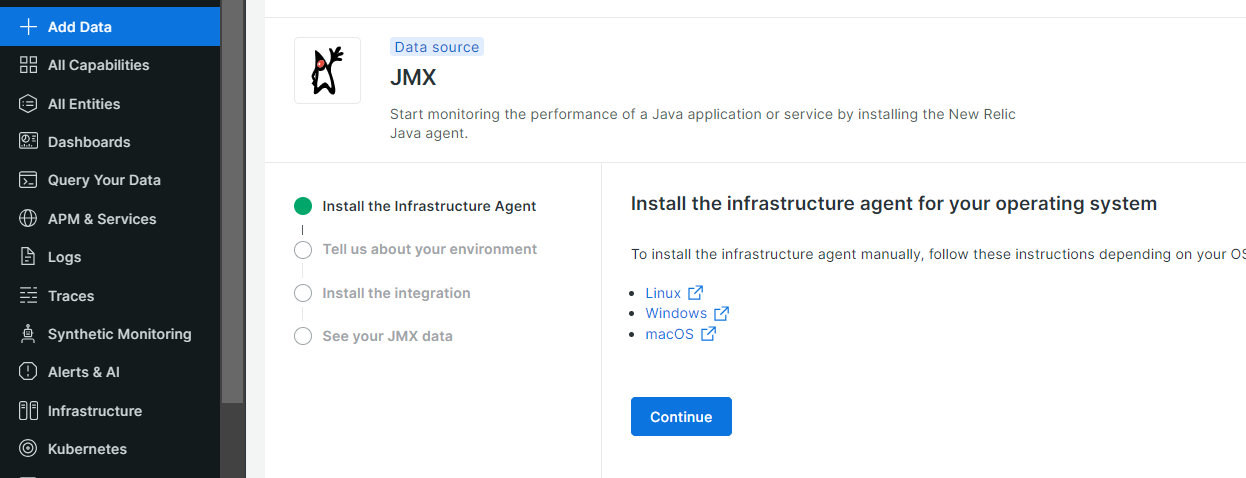Open Alerts & AI
Viewport: 1246px width, 478px height.
[x=110, y=372]
